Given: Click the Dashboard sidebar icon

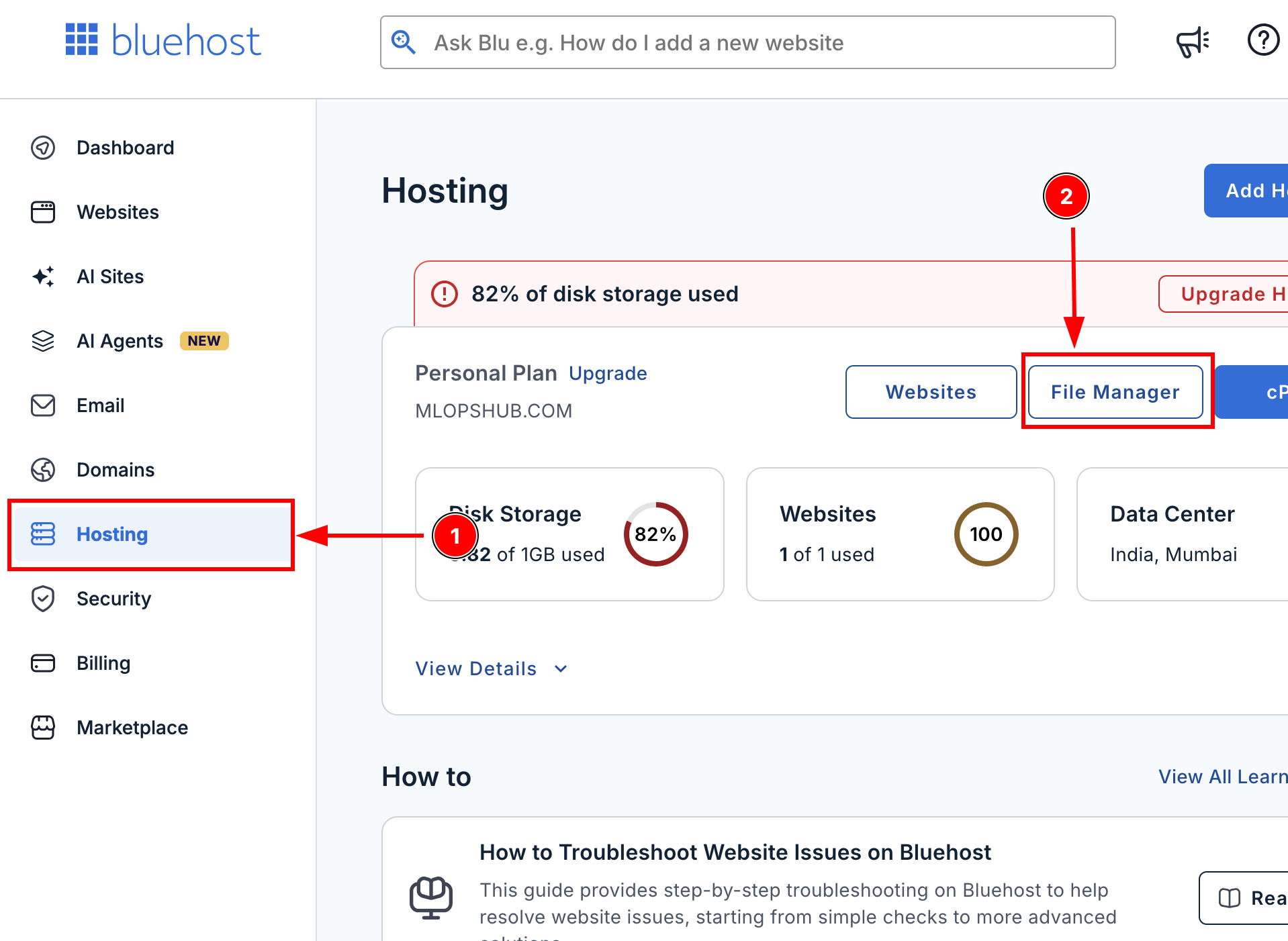Looking at the screenshot, I should [43, 148].
